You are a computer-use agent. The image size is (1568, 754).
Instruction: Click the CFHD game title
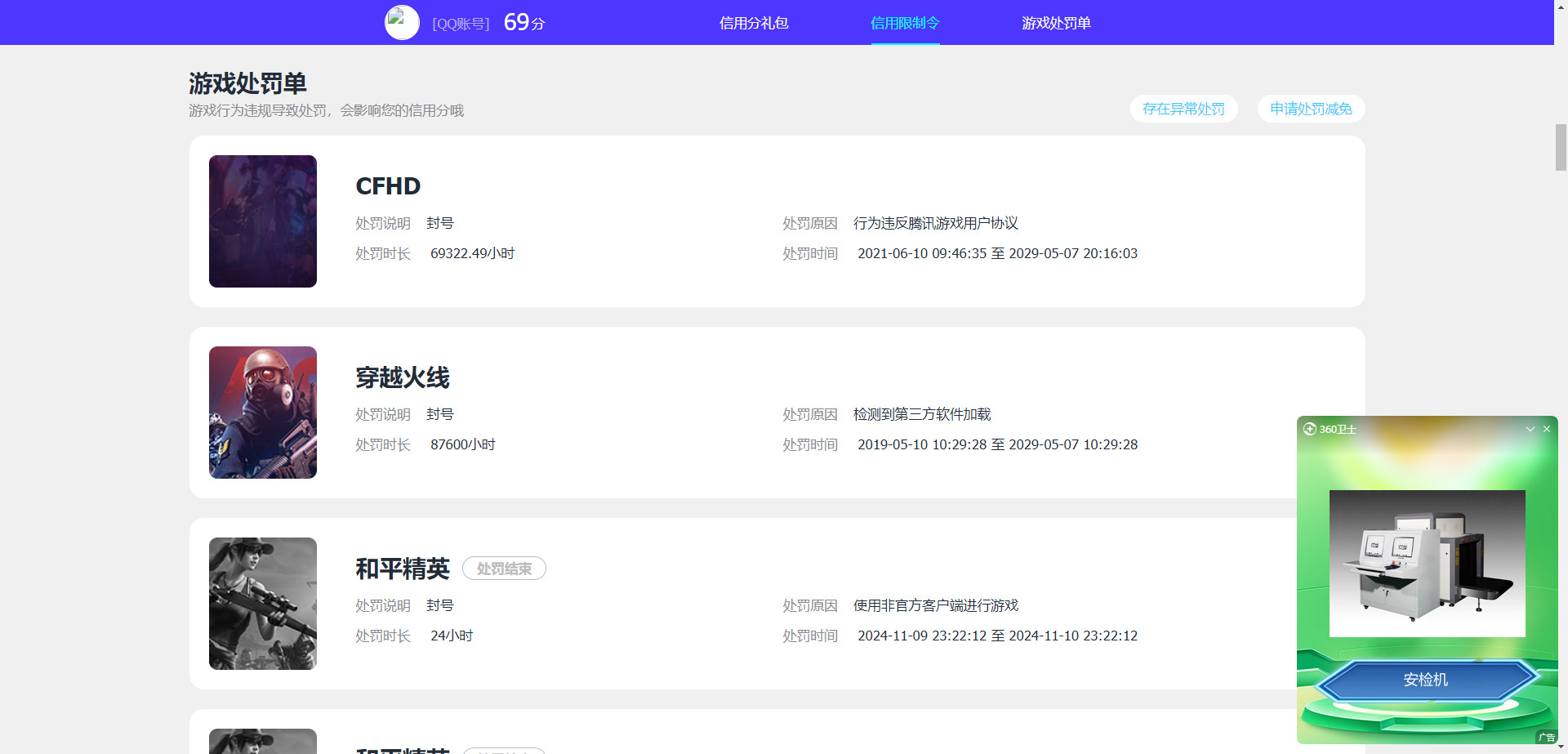(388, 186)
